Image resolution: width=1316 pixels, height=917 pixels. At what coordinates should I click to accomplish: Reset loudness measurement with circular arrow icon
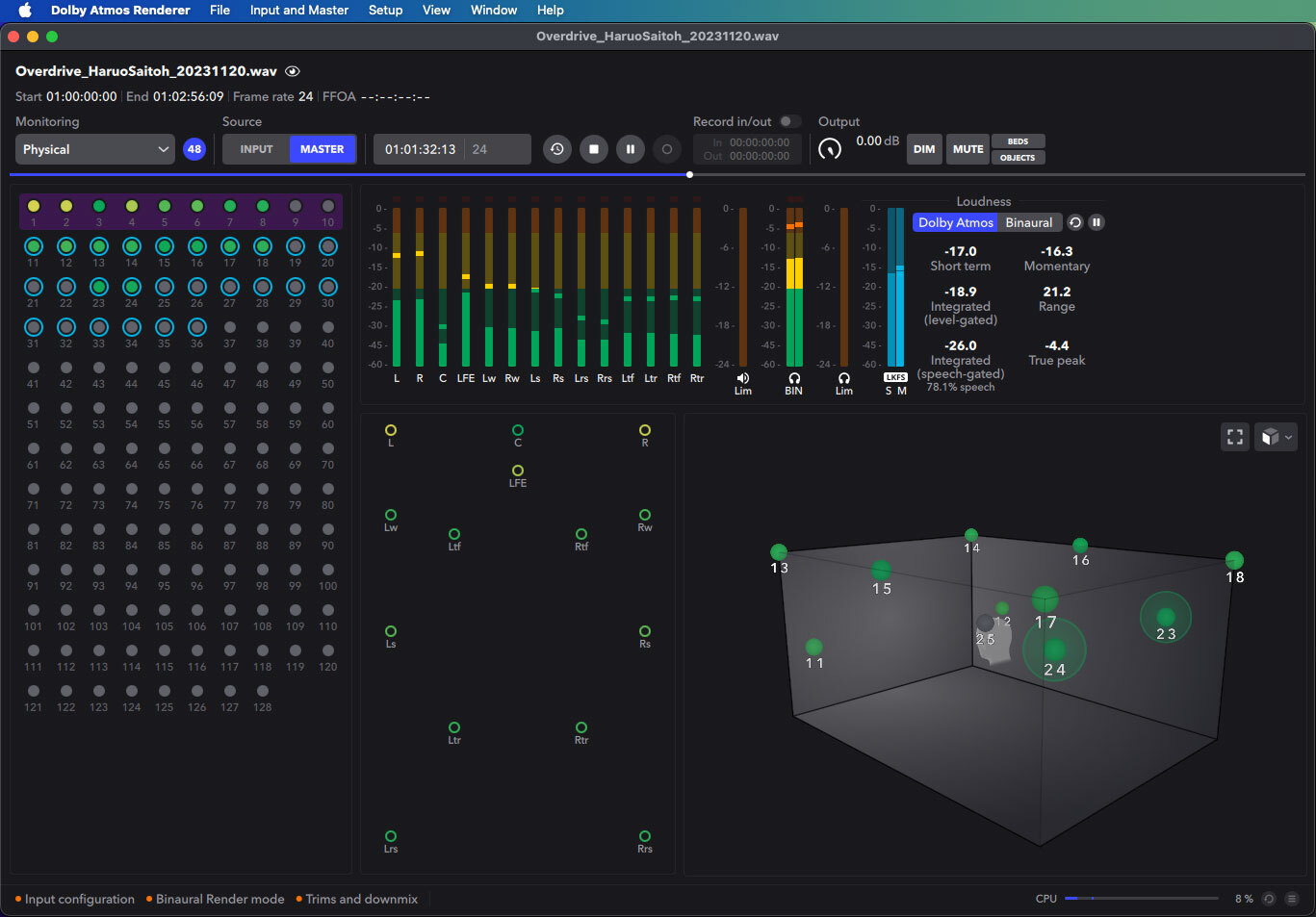[x=1075, y=222]
